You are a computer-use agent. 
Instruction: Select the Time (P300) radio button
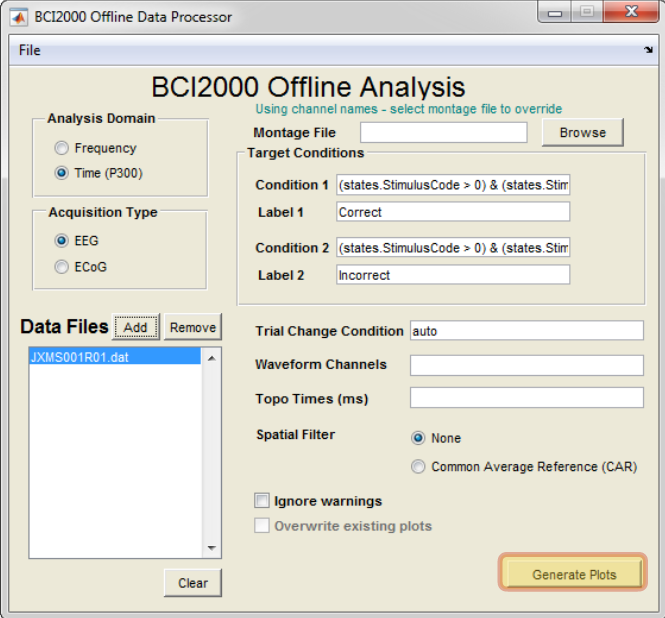[61, 173]
